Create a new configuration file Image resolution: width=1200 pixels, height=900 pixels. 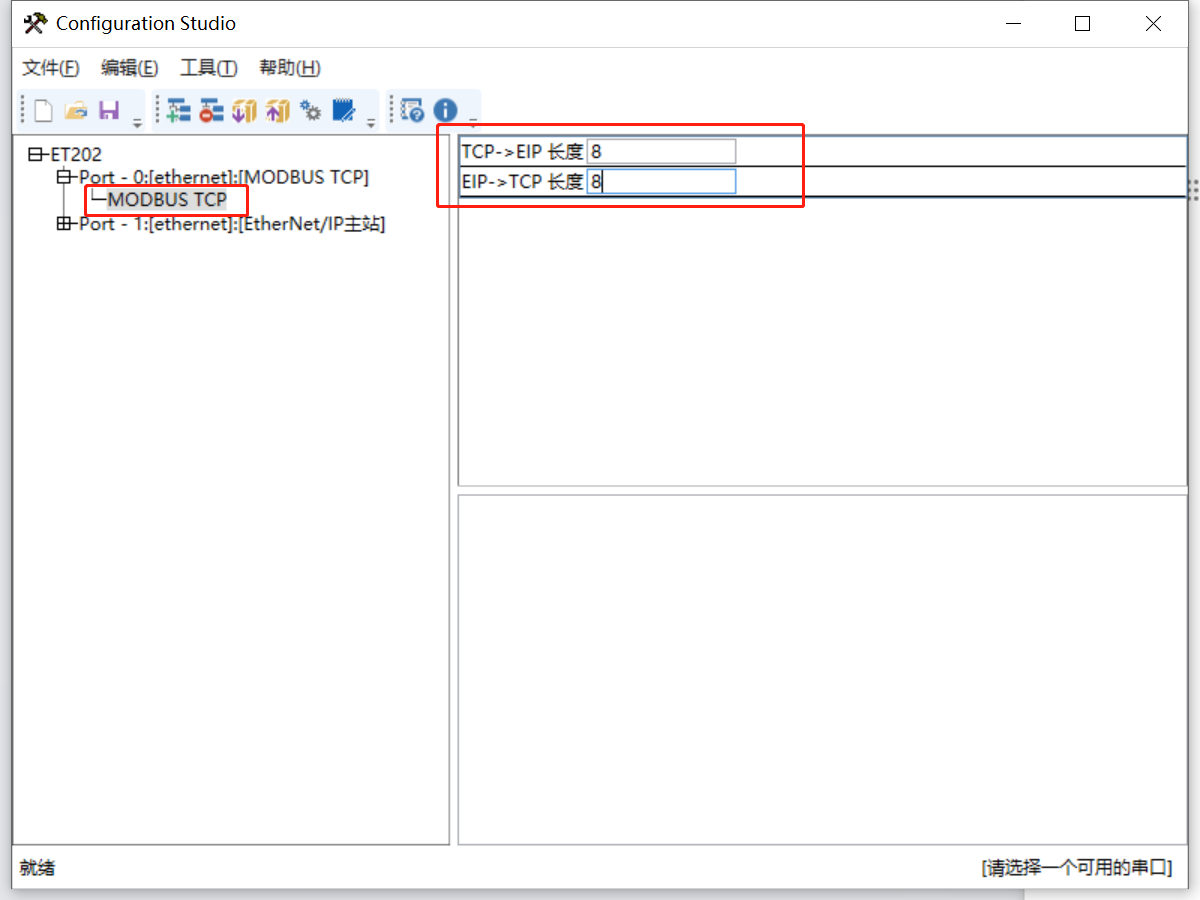click(x=43, y=111)
